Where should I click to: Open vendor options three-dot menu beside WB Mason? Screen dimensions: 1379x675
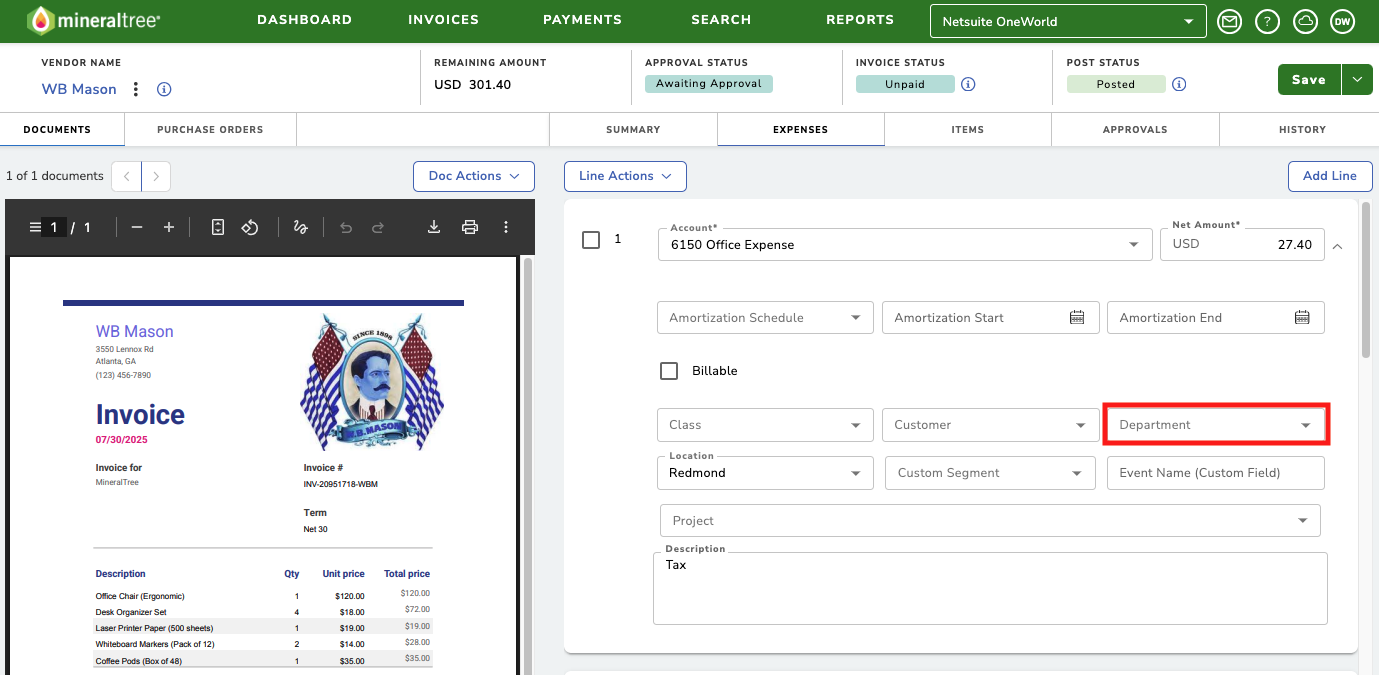coord(136,89)
